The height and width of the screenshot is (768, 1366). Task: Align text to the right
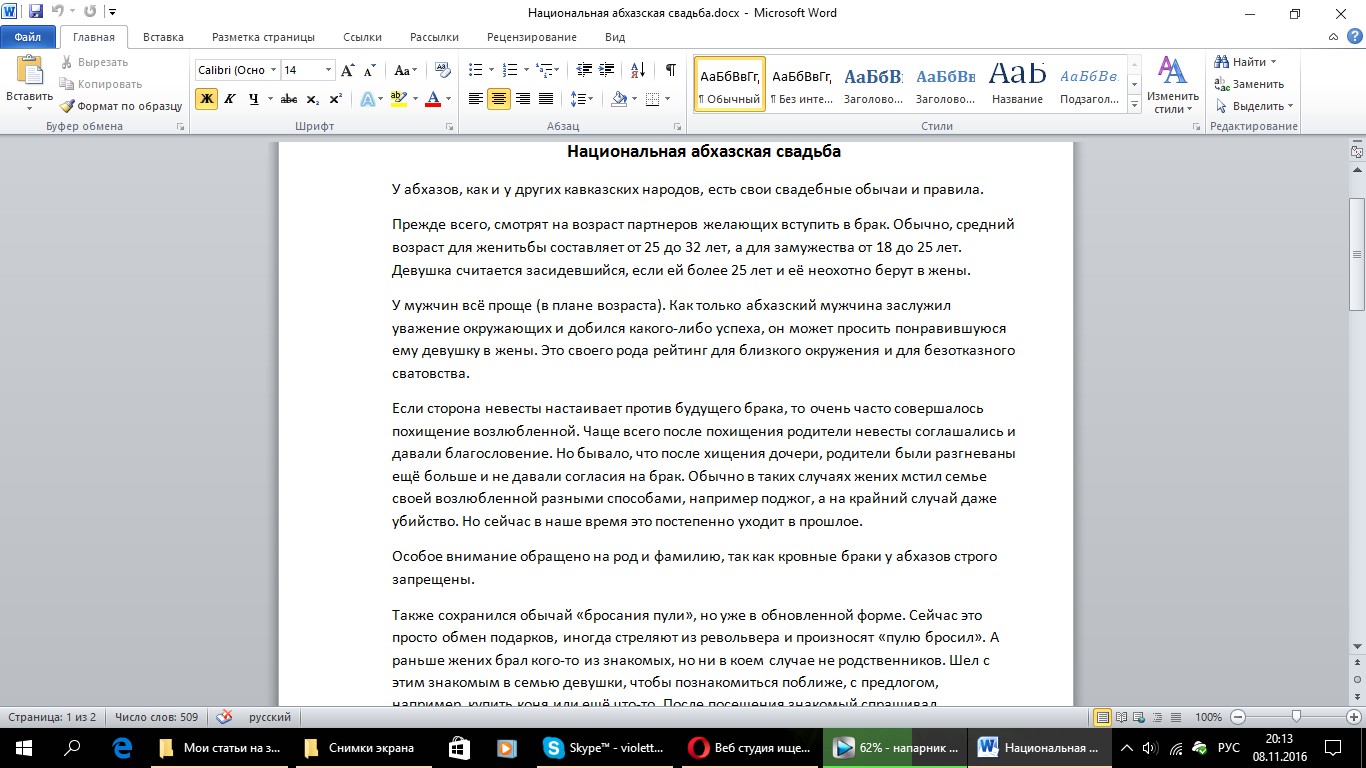tap(522, 99)
